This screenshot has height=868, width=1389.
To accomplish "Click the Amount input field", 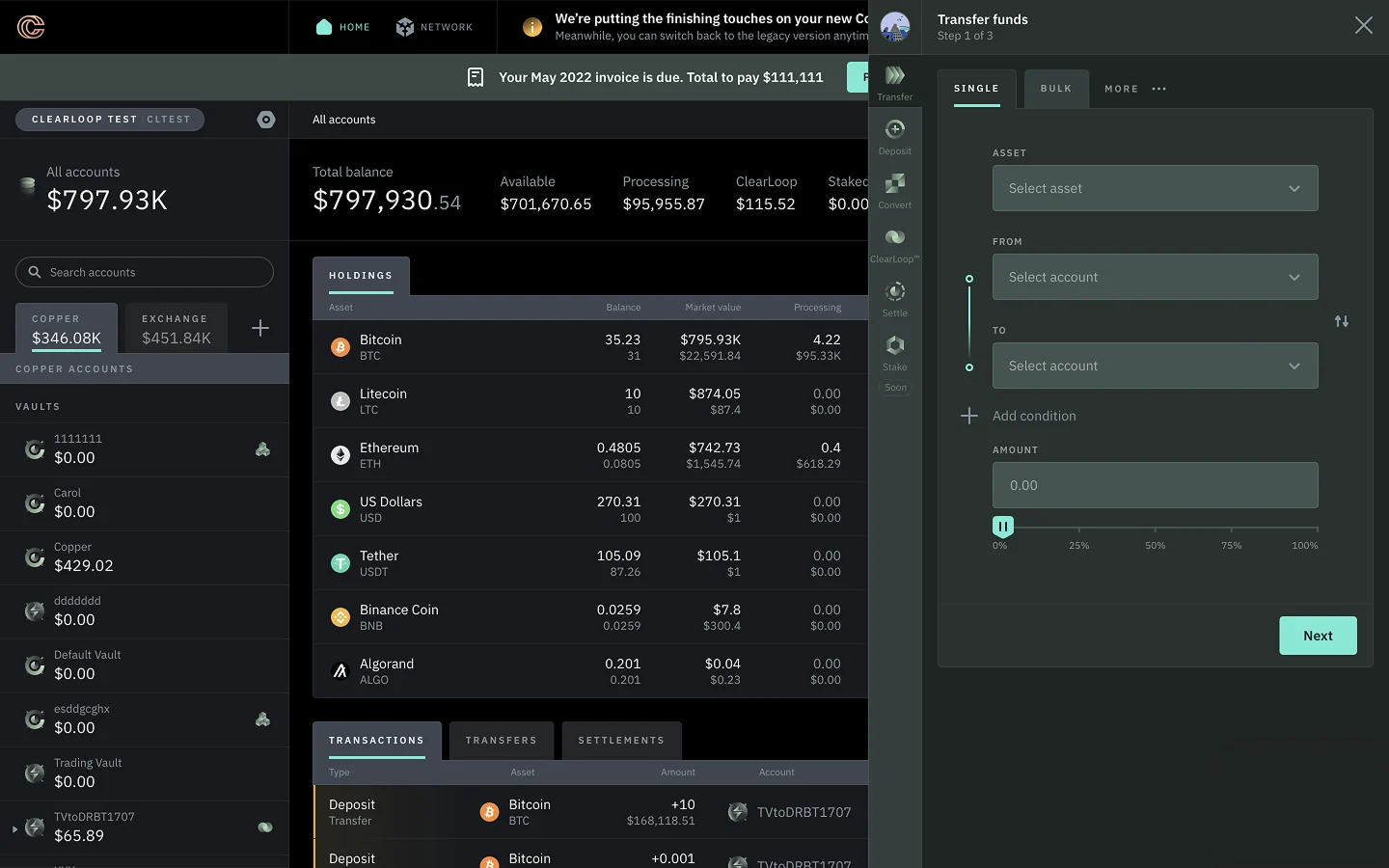I will 1155,485.
